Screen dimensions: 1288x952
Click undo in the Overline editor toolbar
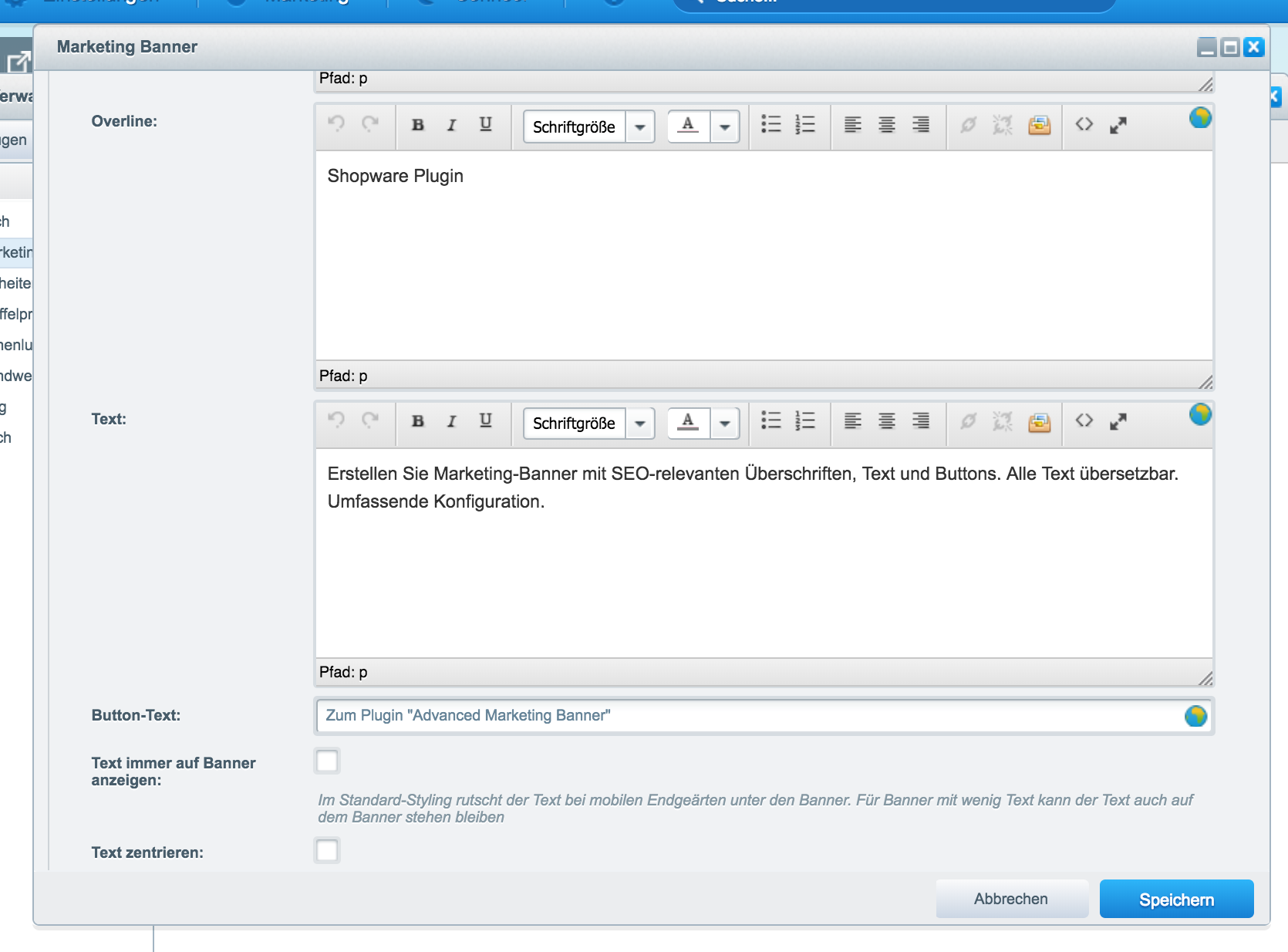pos(336,123)
